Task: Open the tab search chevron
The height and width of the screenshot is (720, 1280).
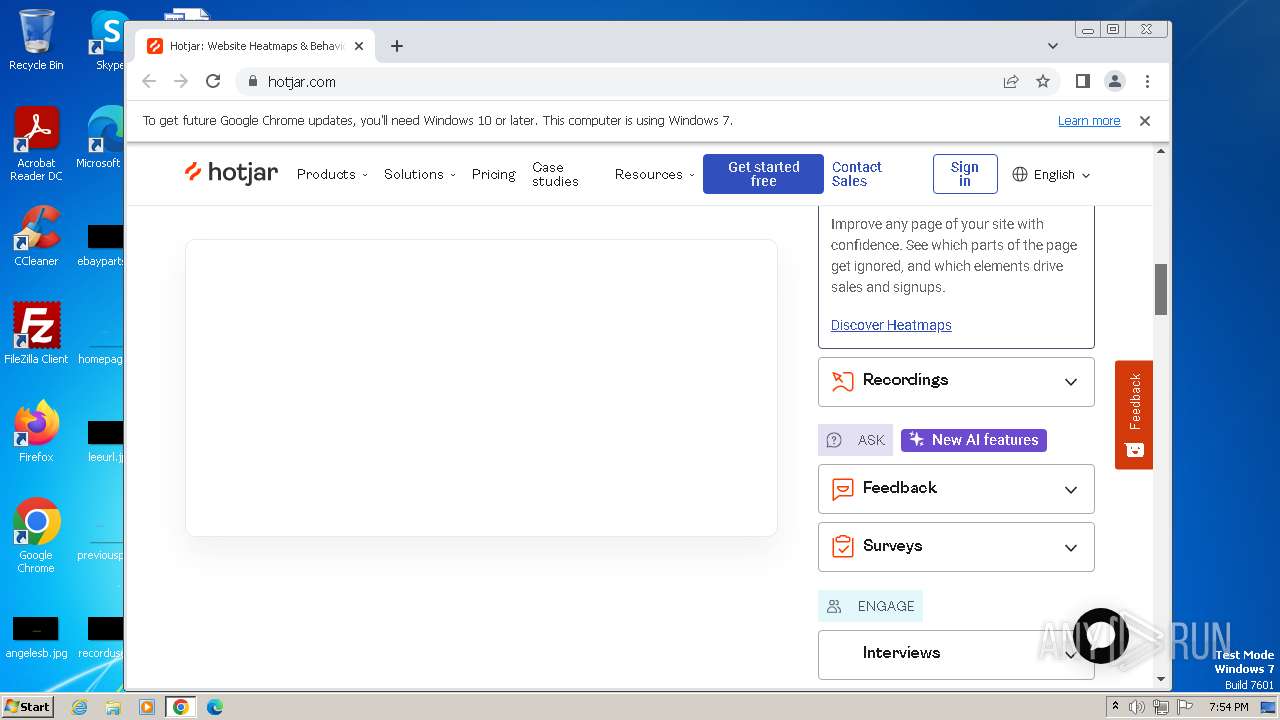Action: point(1053,46)
